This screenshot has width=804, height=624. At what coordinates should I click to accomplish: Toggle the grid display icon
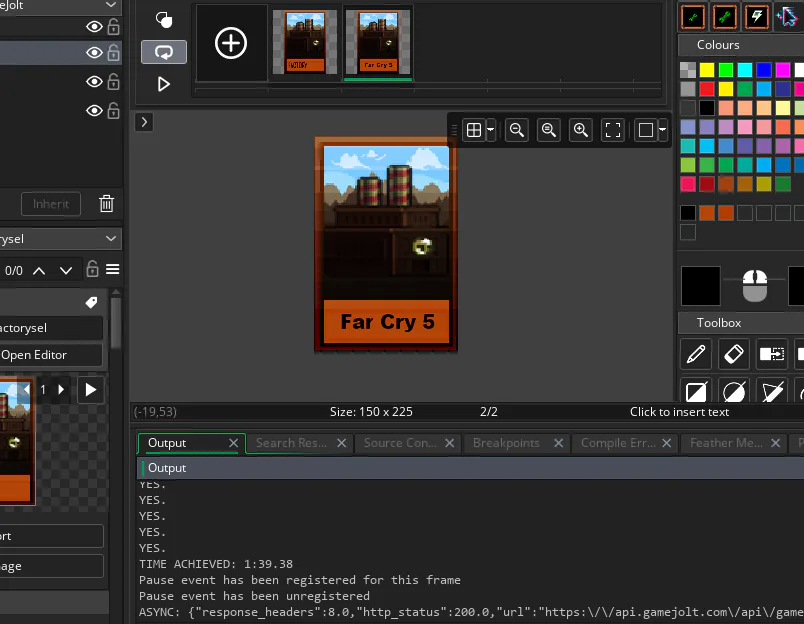[x=474, y=130]
